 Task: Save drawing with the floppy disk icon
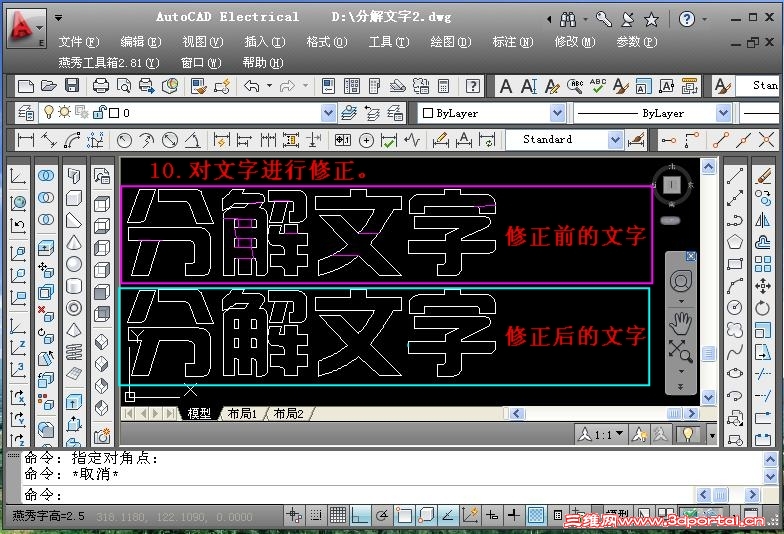click(72, 86)
